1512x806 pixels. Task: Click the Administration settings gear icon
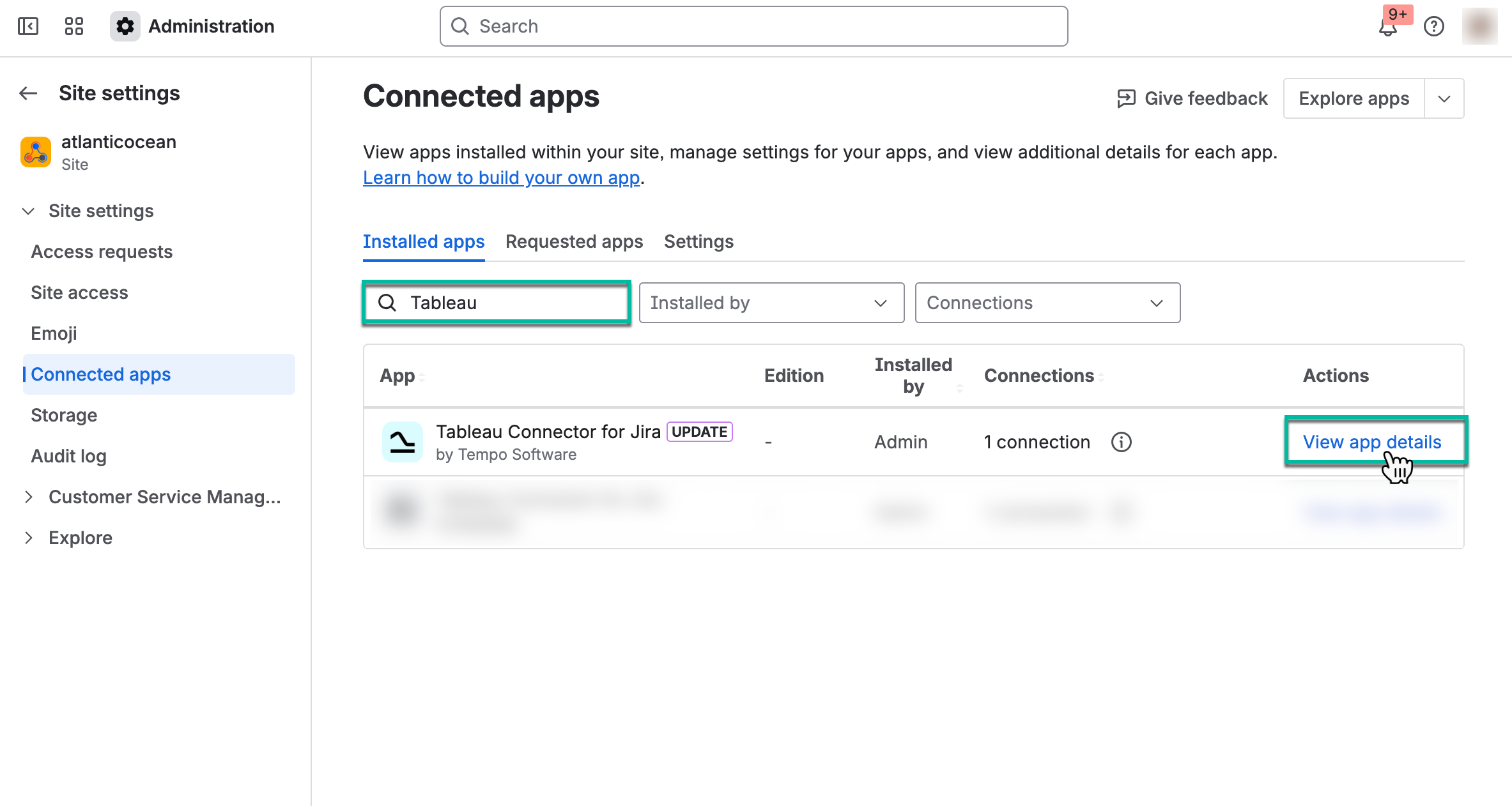pos(125,26)
